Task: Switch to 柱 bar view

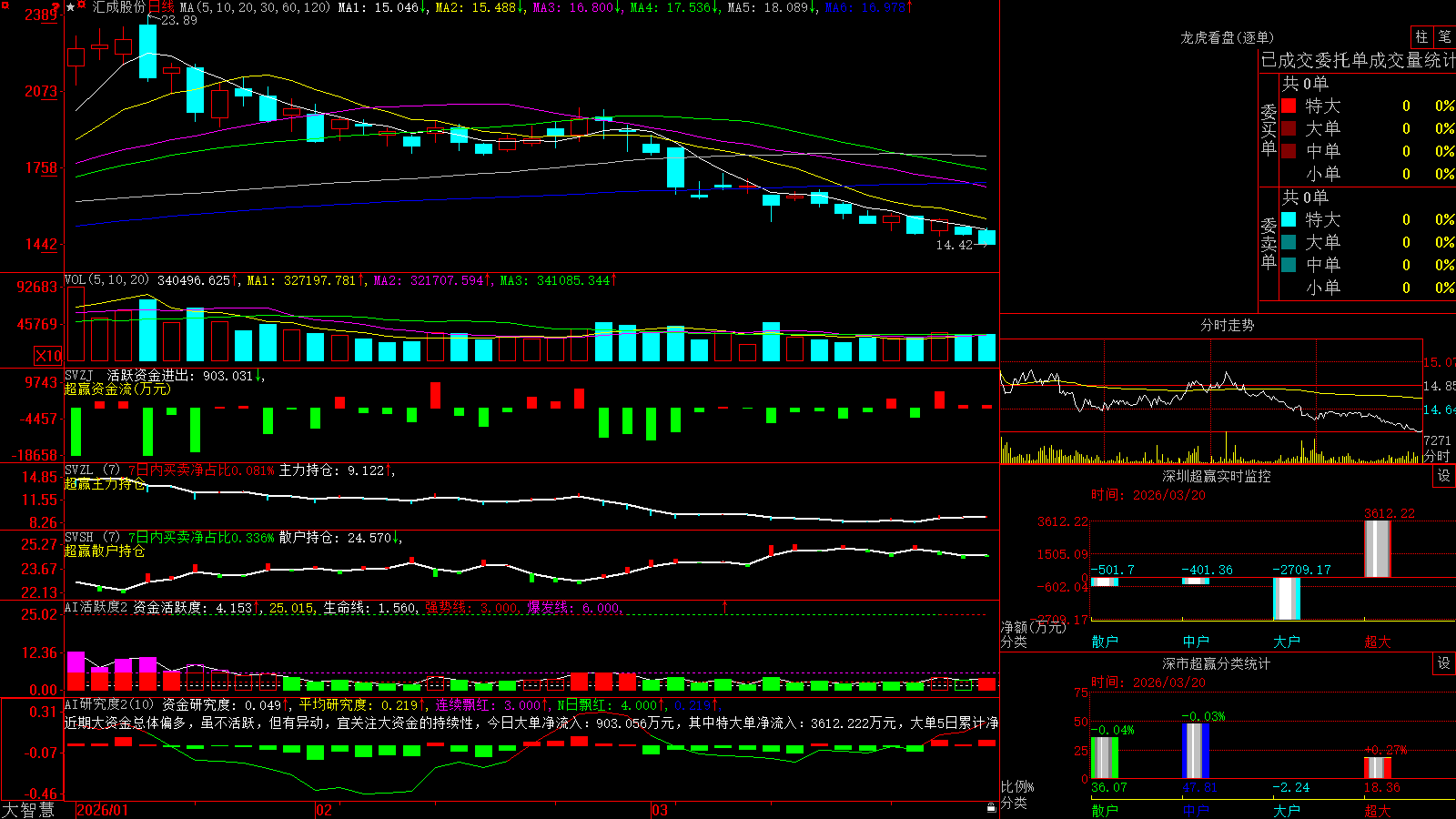Action: (1421, 36)
